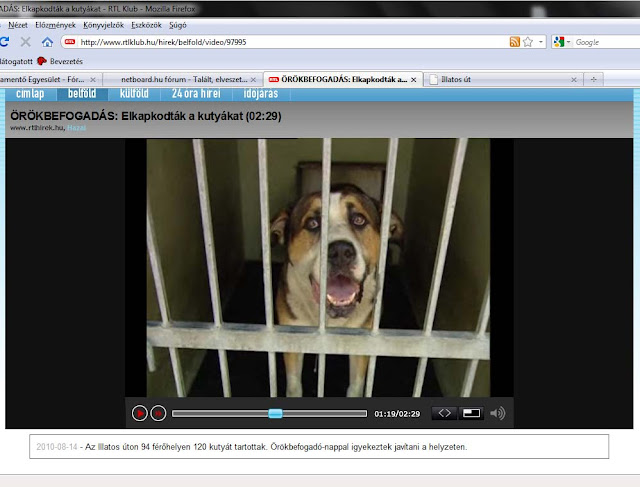
Task: Go to the Home page icon
Action: [x=47, y=42]
